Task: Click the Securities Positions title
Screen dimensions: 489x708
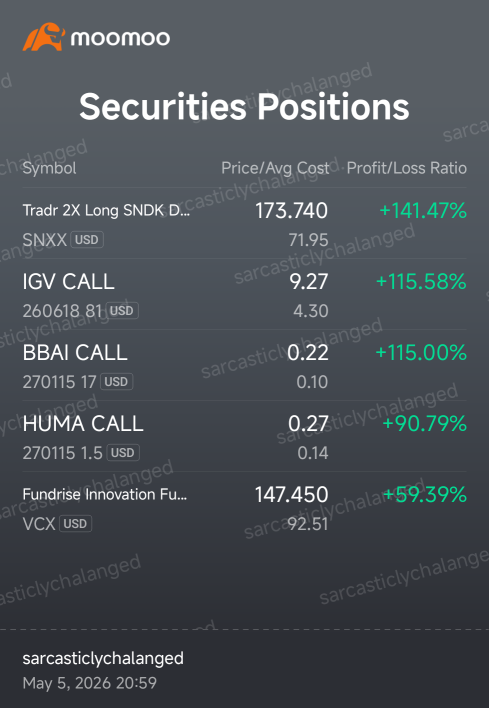Action: (244, 107)
